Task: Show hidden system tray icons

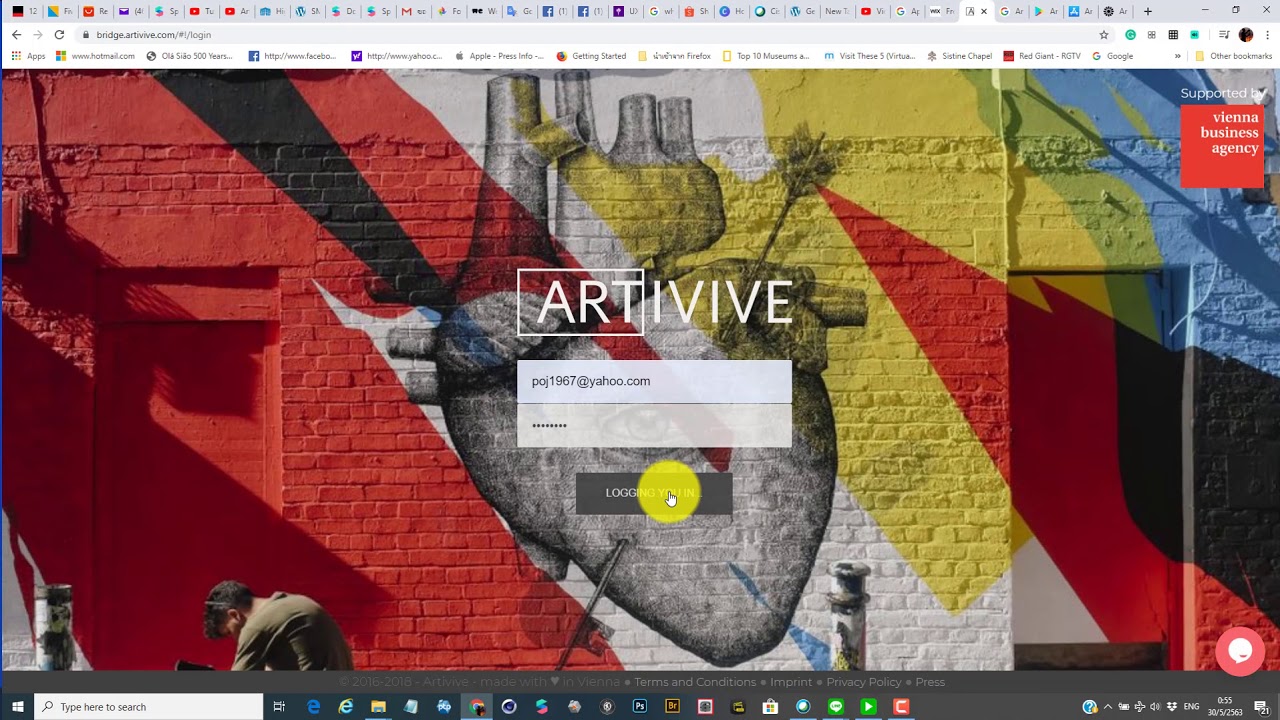Action: 1107,707
